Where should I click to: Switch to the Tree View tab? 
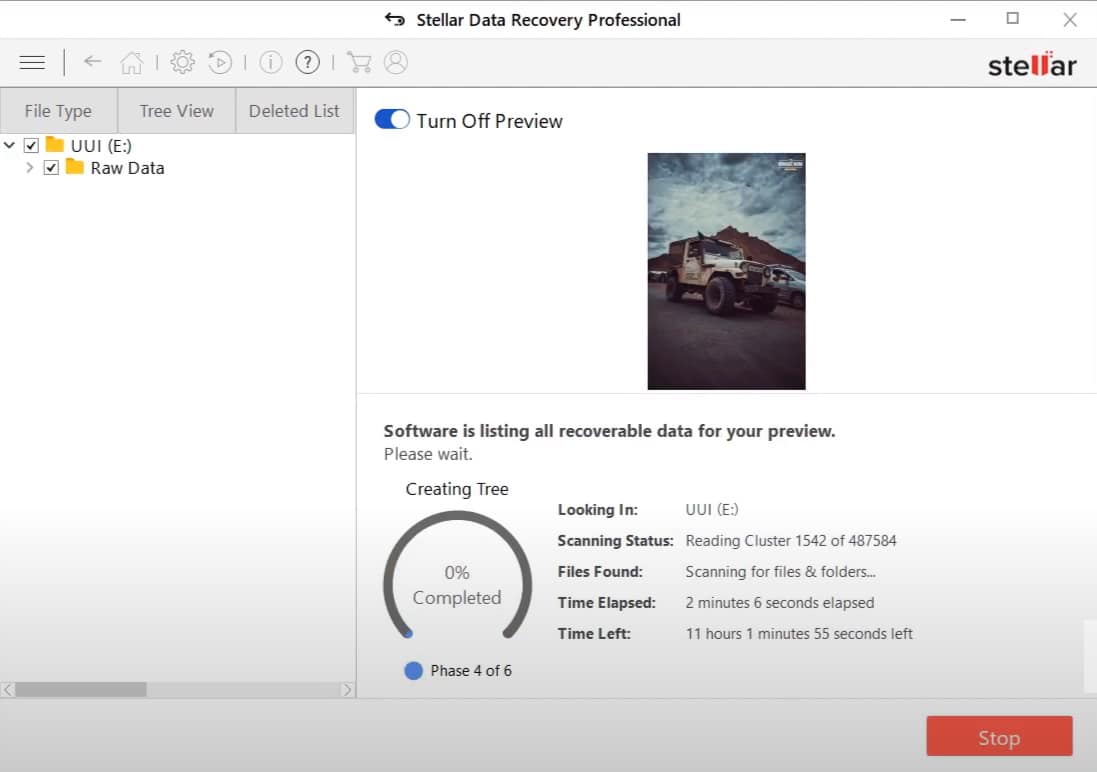[x=176, y=111]
